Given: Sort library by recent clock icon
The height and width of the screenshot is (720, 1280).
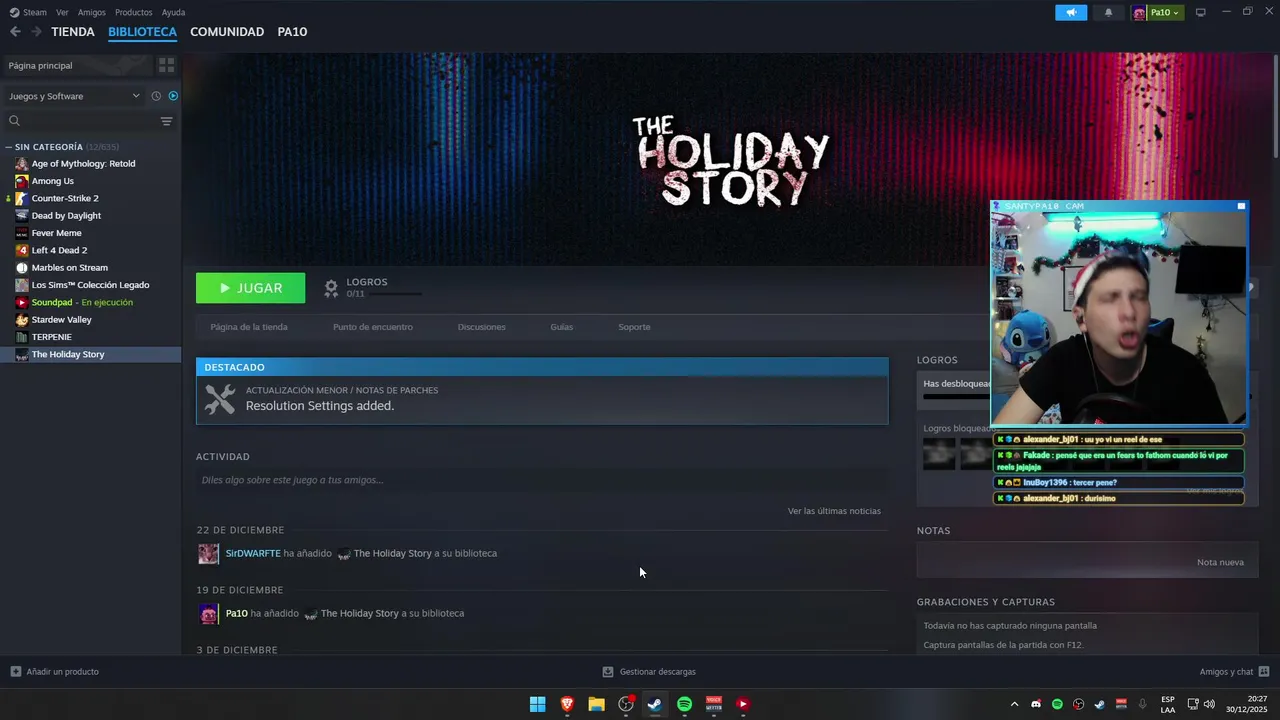Looking at the screenshot, I should click(x=156, y=96).
